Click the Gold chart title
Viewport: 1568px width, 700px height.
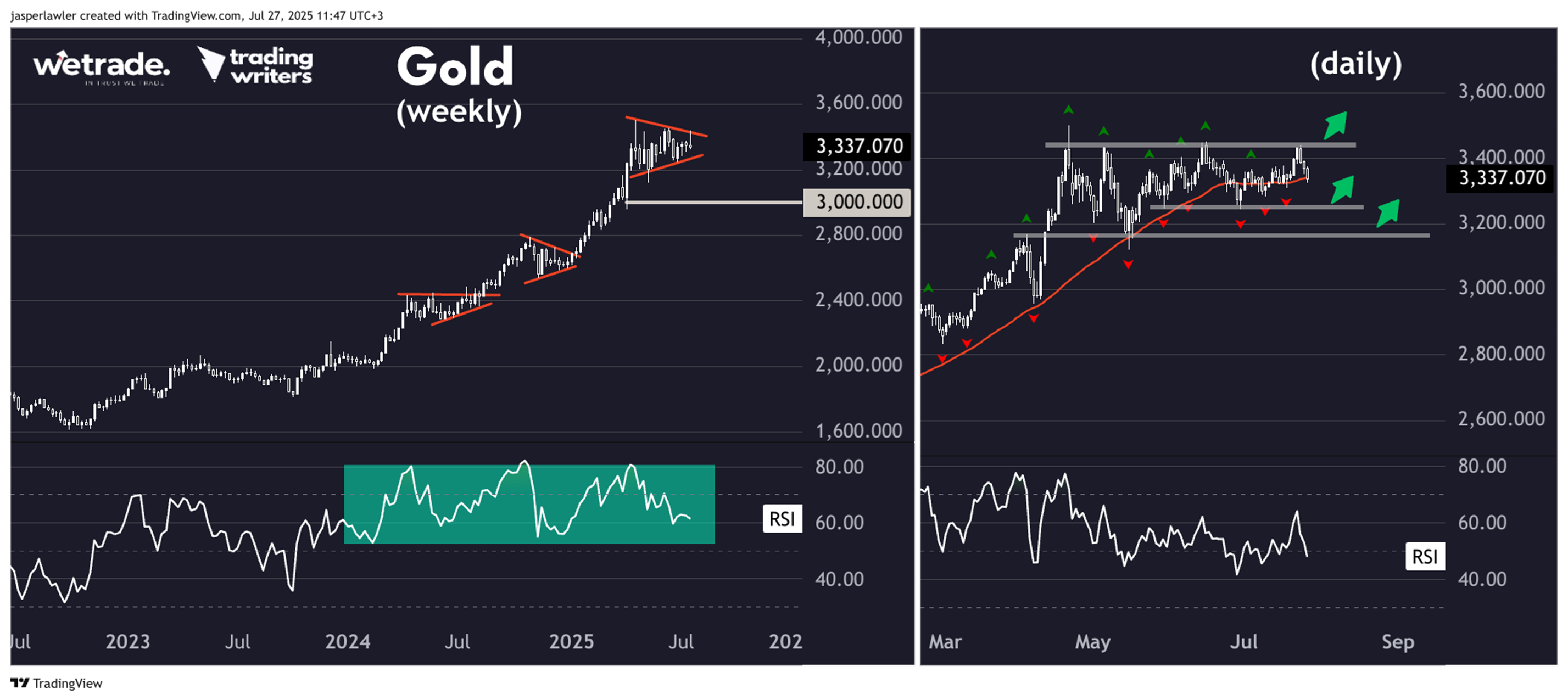(455, 67)
